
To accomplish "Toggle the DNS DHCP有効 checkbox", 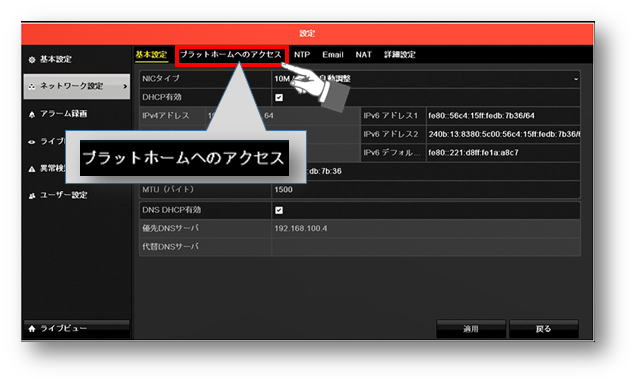I will [279, 210].
